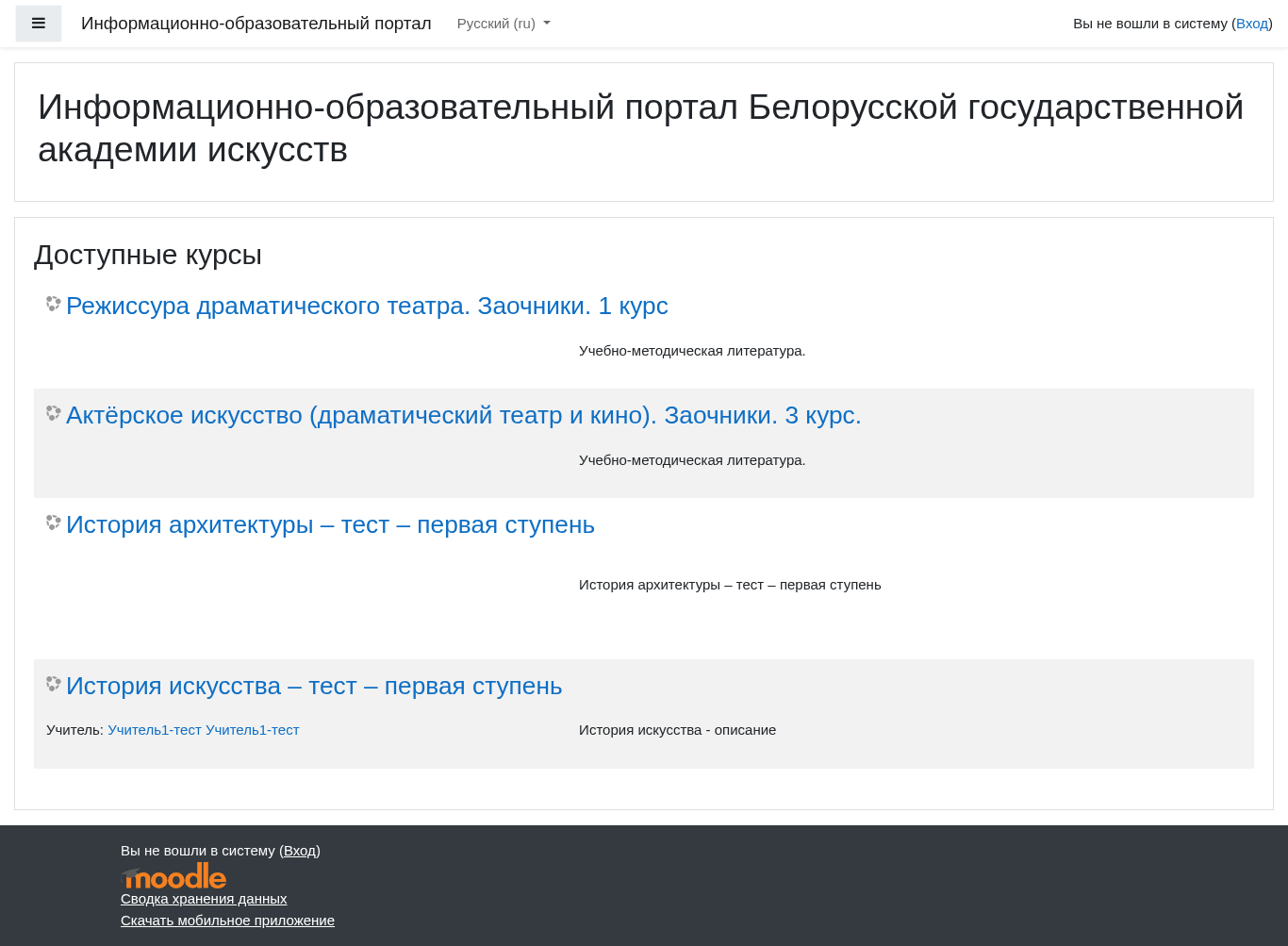This screenshot has width=1288, height=946.
Task: Click Информационно-образовательный портал navbar title
Action: click(x=256, y=24)
